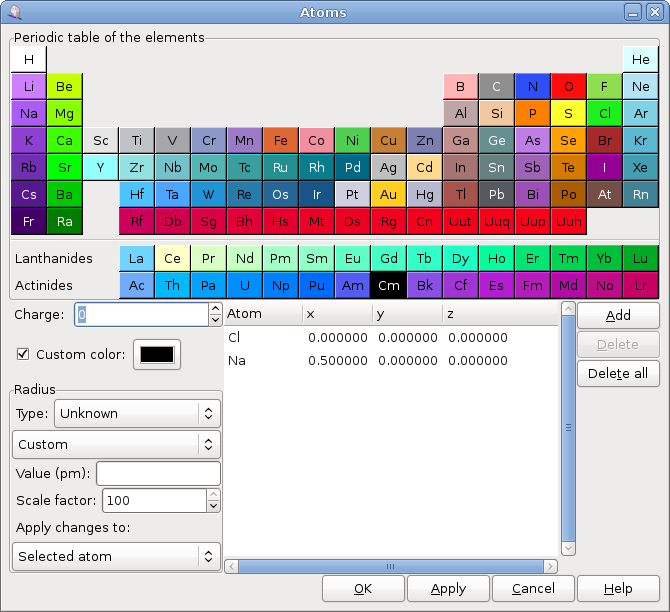Click the Gold (Au) element button
The height and width of the screenshot is (612, 670).
(388, 195)
